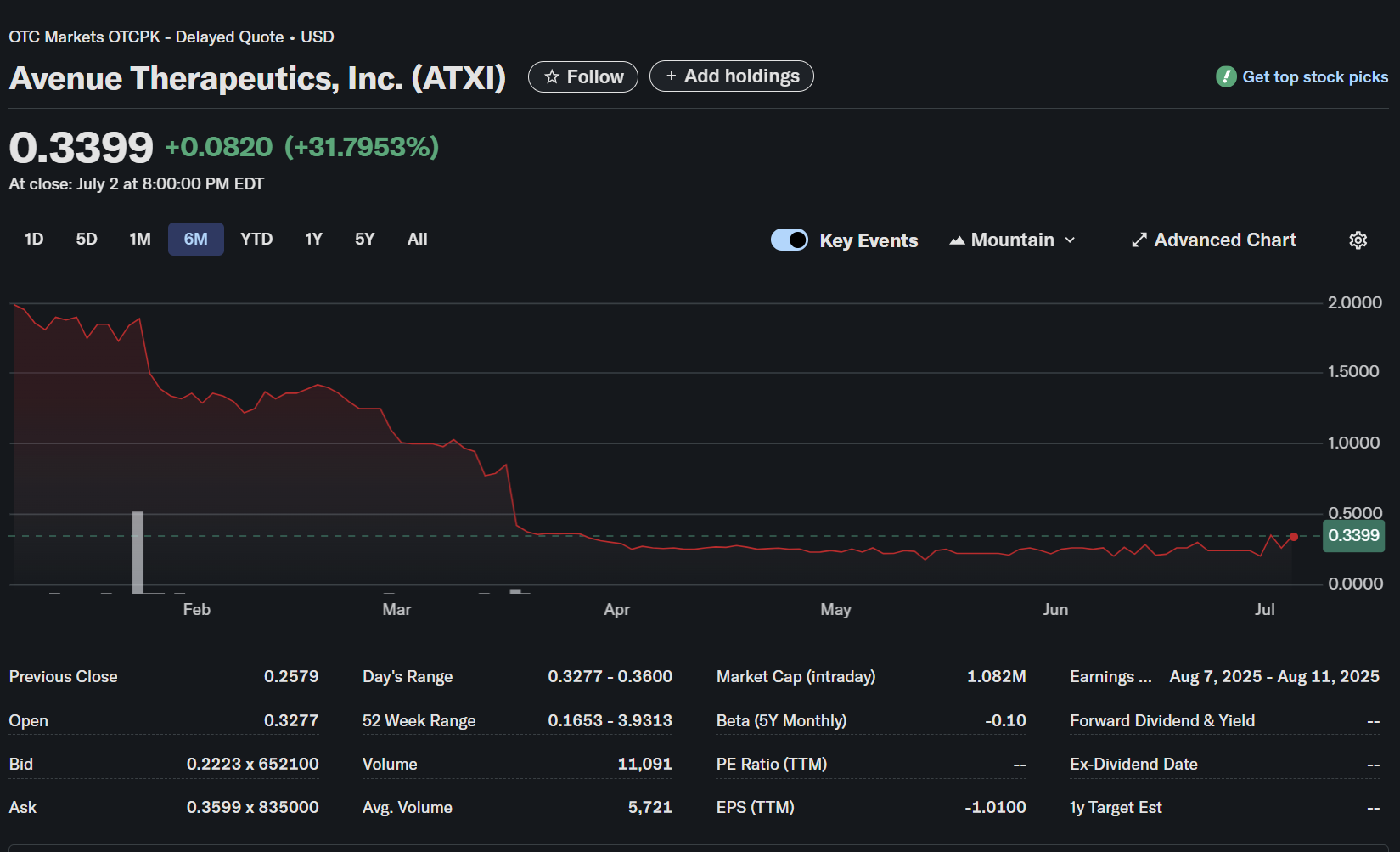This screenshot has width=1400, height=852.
Task: Click the 1.0000 y-axis label
Action: pos(1355,443)
